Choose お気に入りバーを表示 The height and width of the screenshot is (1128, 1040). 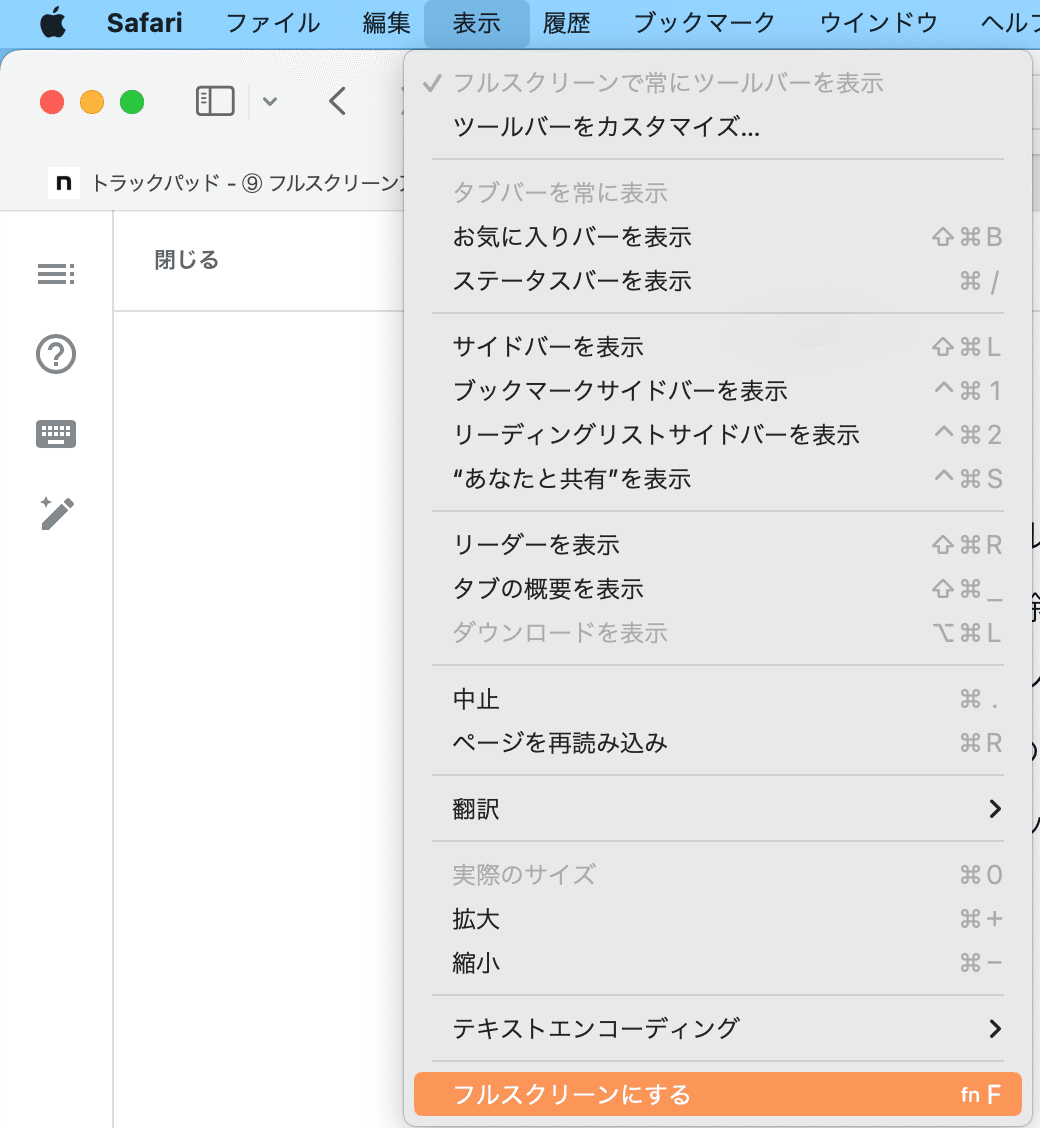(x=718, y=237)
